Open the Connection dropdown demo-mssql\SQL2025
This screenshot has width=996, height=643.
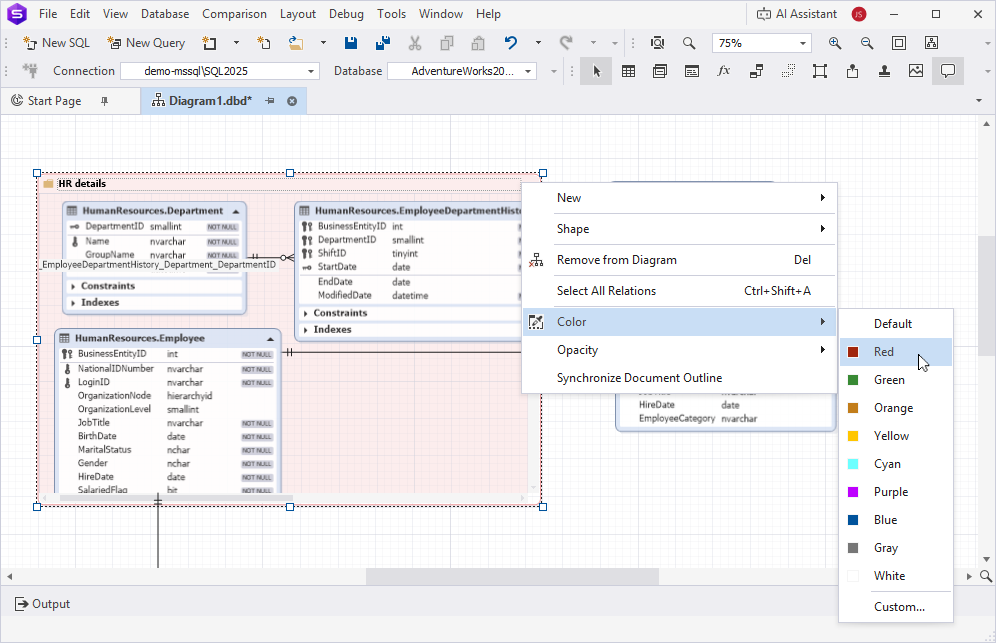click(311, 71)
